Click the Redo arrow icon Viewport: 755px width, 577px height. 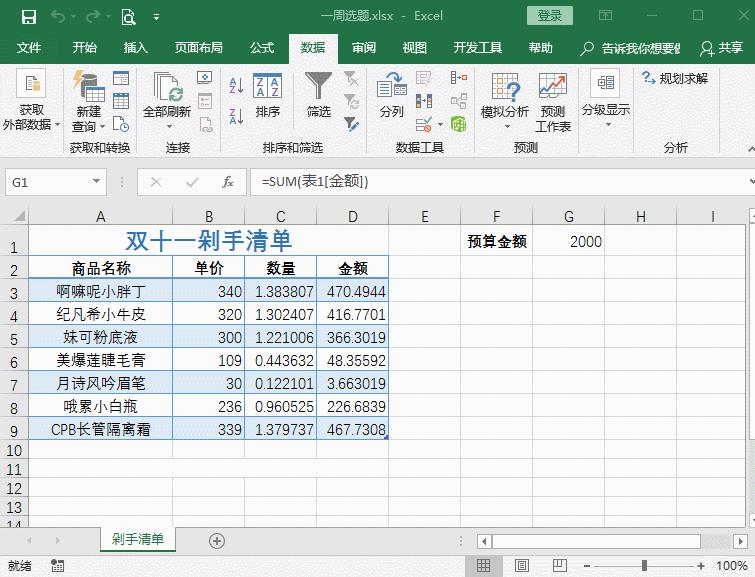tap(92, 17)
